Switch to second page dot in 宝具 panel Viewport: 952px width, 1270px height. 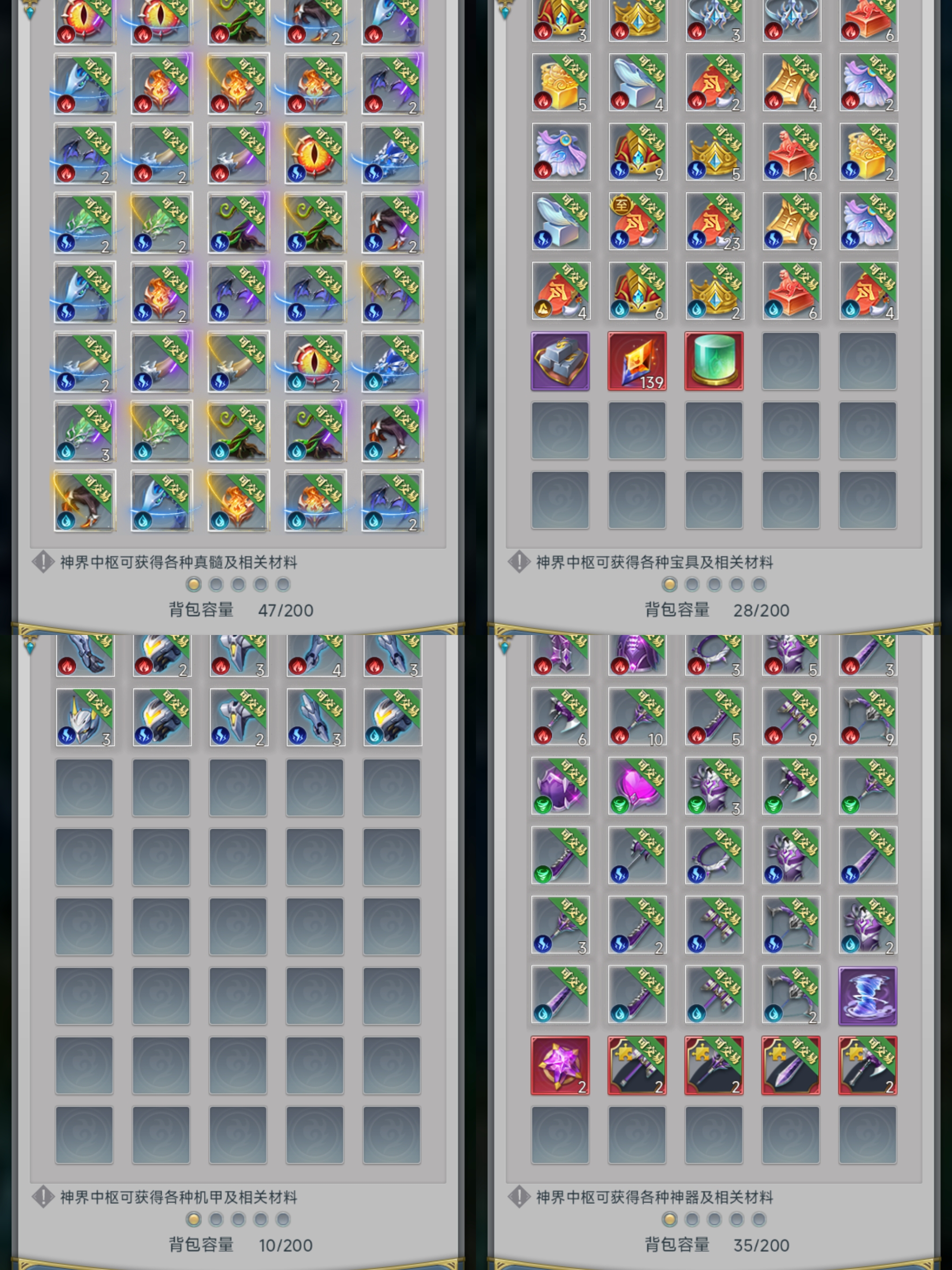pyautogui.click(x=692, y=584)
